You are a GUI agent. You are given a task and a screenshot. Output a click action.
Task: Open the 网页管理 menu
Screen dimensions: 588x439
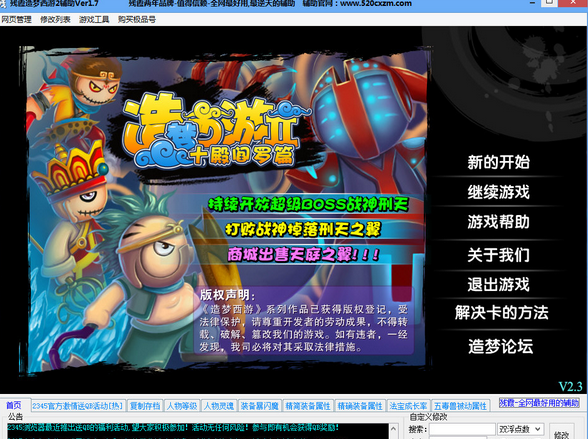(x=16, y=19)
